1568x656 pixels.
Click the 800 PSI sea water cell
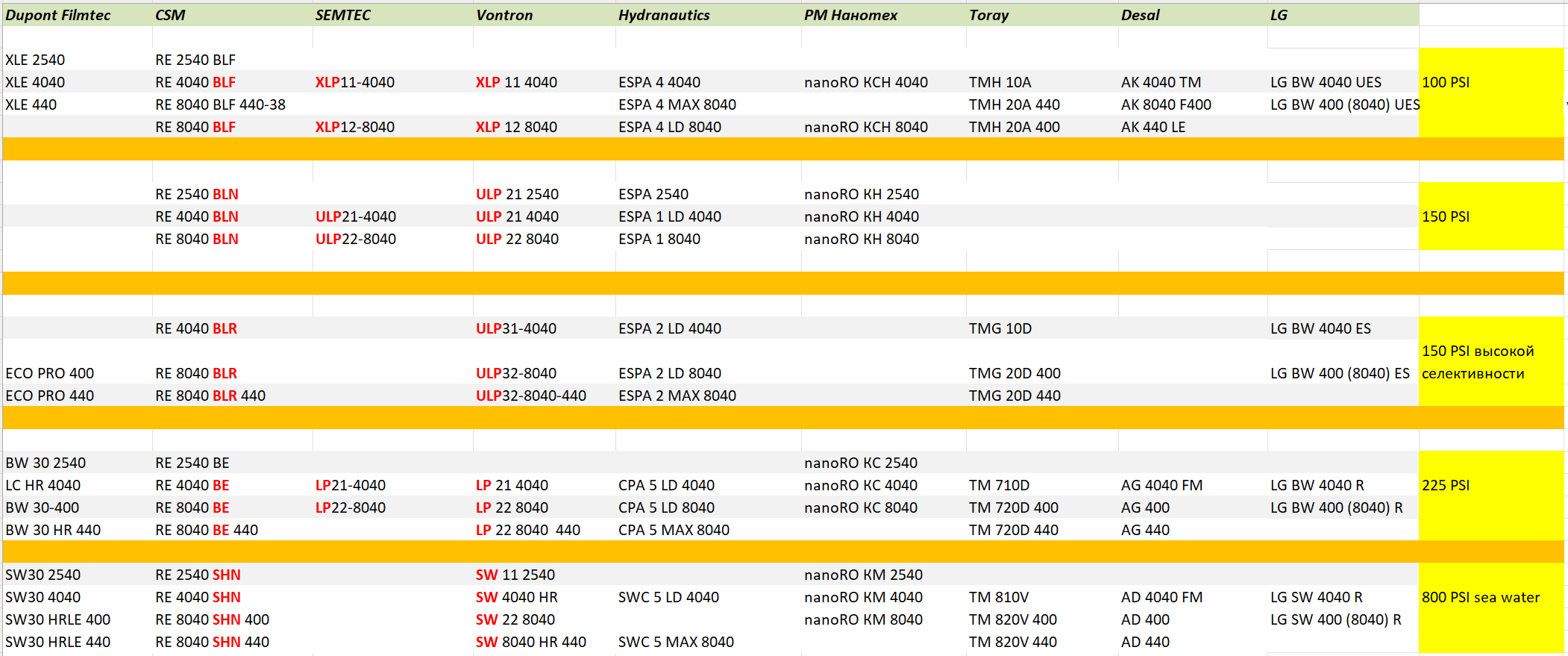[x=1480, y=597]
